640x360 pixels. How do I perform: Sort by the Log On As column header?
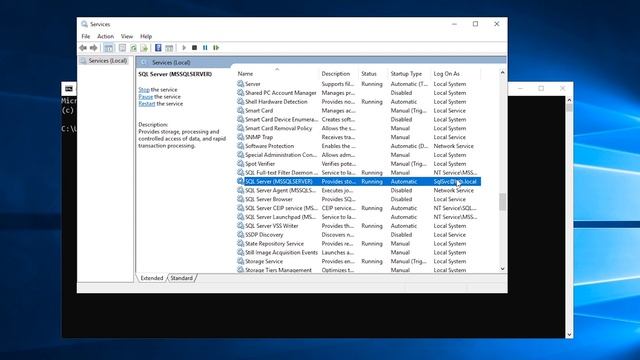click(x=456, y=73)
